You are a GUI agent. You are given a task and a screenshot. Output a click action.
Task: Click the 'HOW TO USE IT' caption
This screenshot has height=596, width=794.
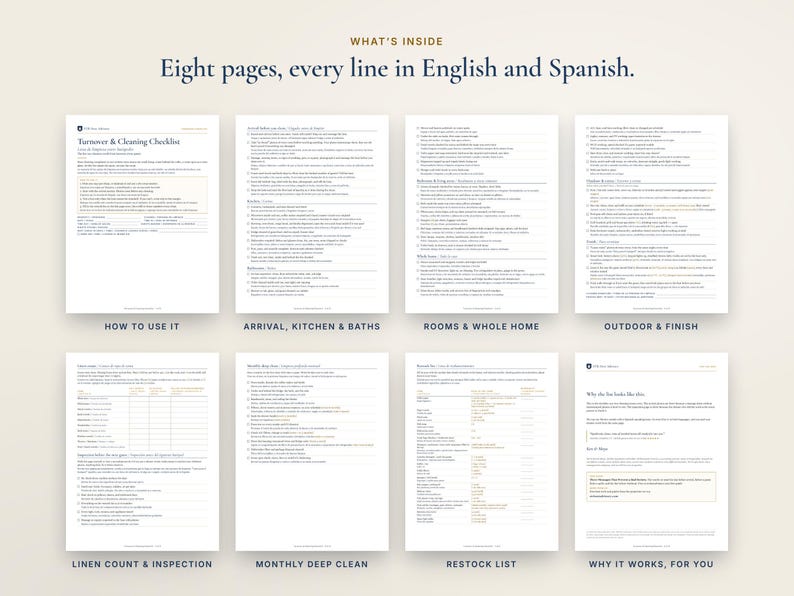142,327
